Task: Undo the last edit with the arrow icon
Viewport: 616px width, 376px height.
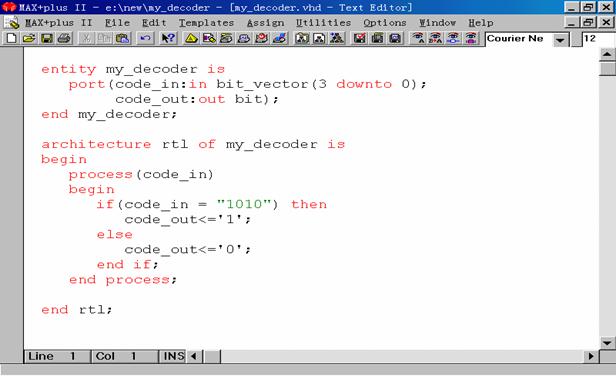Action: click(145, 38)
